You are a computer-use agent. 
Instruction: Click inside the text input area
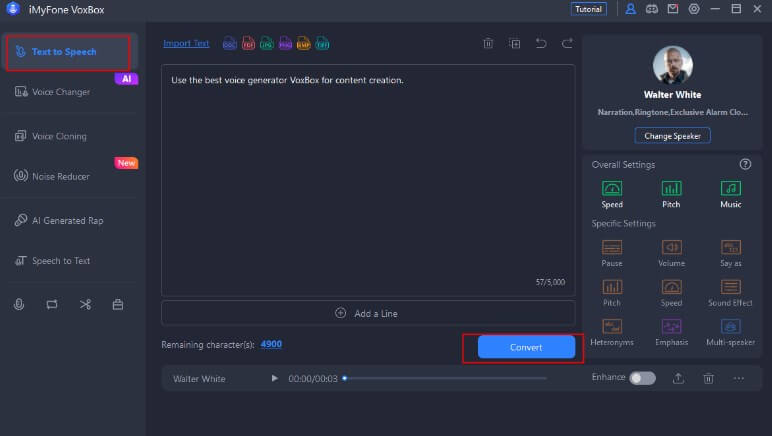point(368,180)
